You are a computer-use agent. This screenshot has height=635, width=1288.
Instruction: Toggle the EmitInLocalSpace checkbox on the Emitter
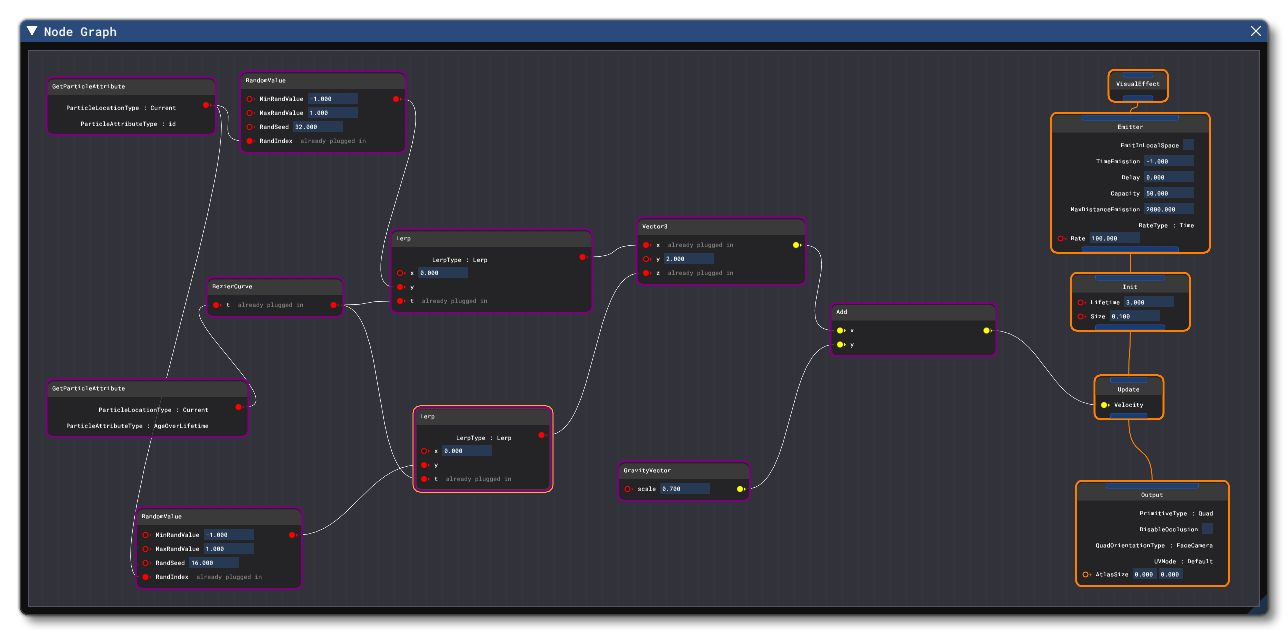pos(1186,144)
